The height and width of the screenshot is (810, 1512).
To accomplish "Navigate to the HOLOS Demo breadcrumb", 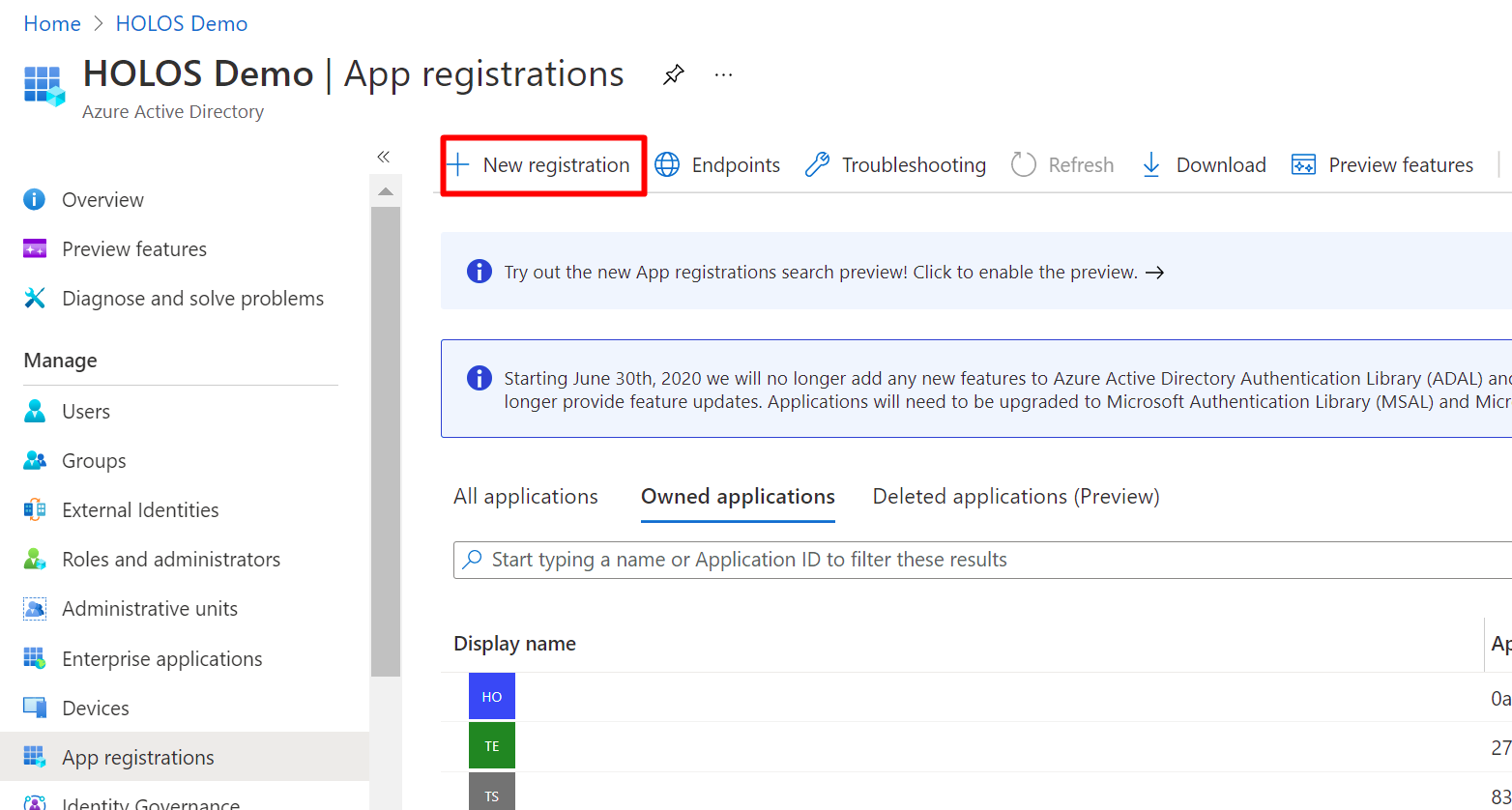I will pyautogui.click(x=182, y=24).
